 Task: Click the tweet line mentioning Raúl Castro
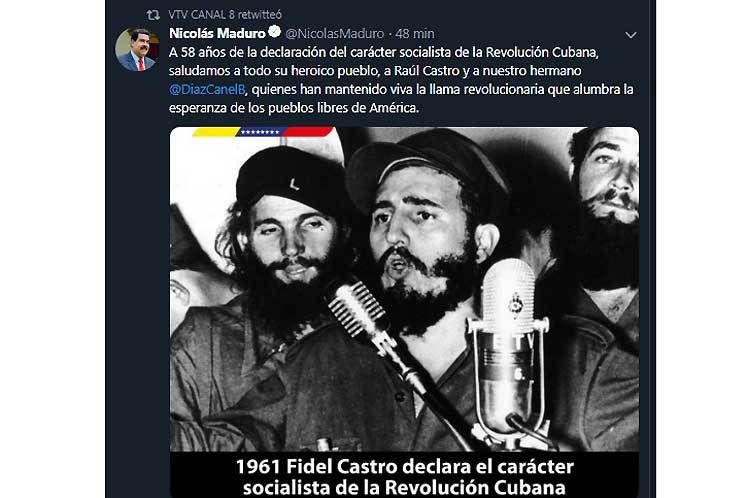[x=375, y=71]
